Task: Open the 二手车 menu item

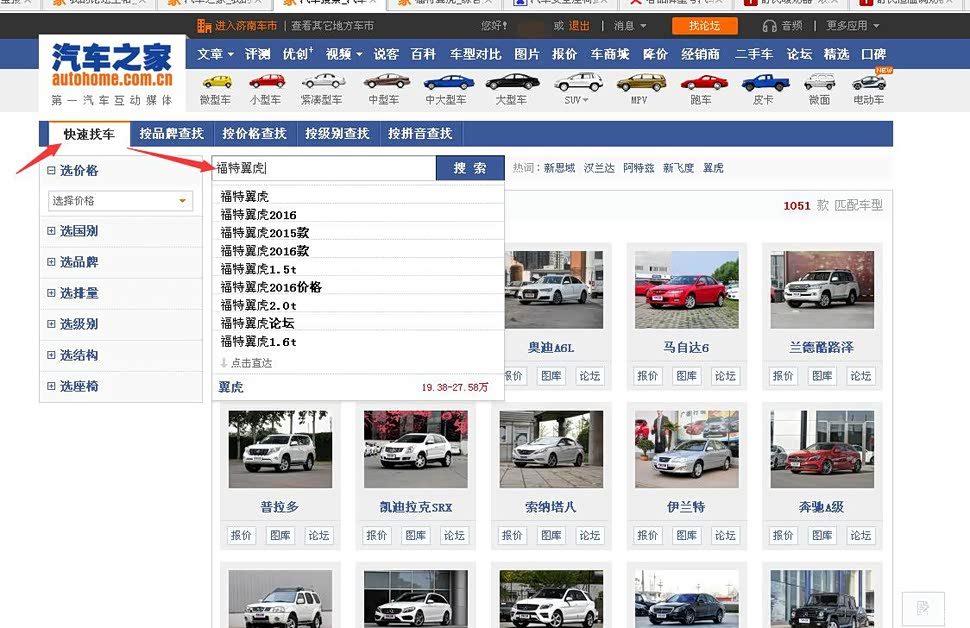Action: pos(753,54)
